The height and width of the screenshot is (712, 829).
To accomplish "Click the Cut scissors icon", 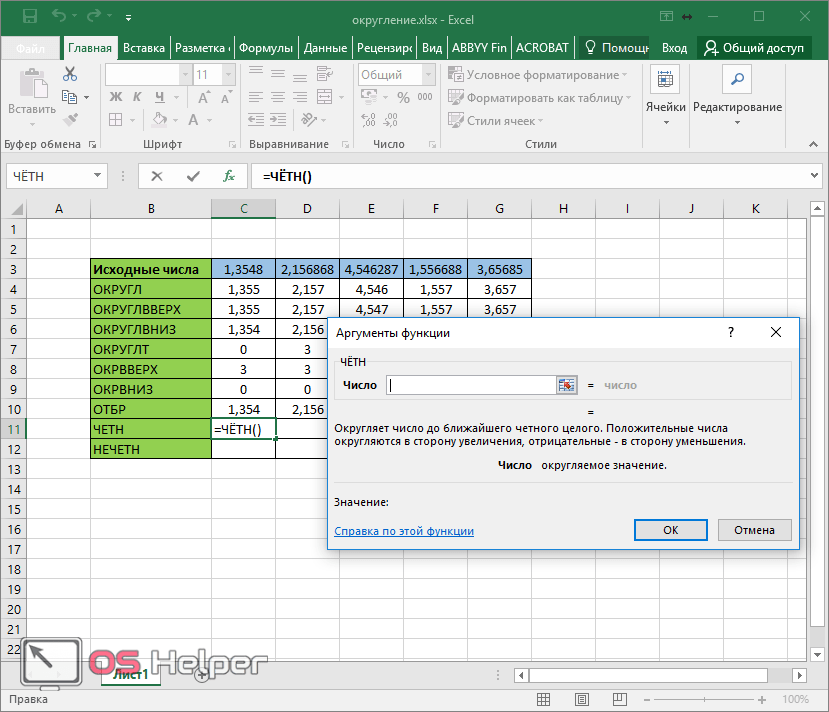I will click(x=70, y=74).
